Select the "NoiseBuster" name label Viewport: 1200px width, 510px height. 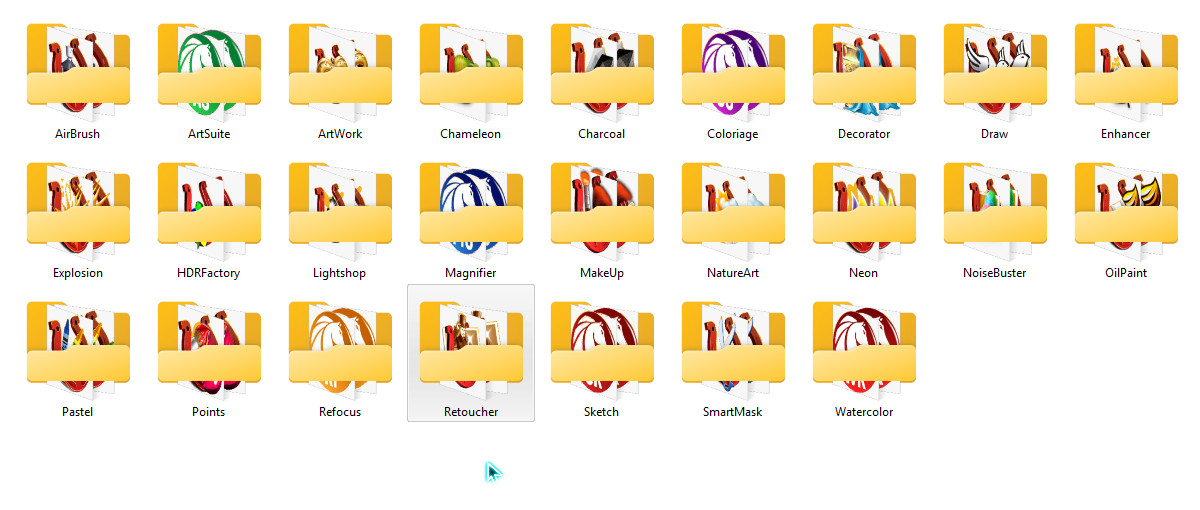point(995,273)
